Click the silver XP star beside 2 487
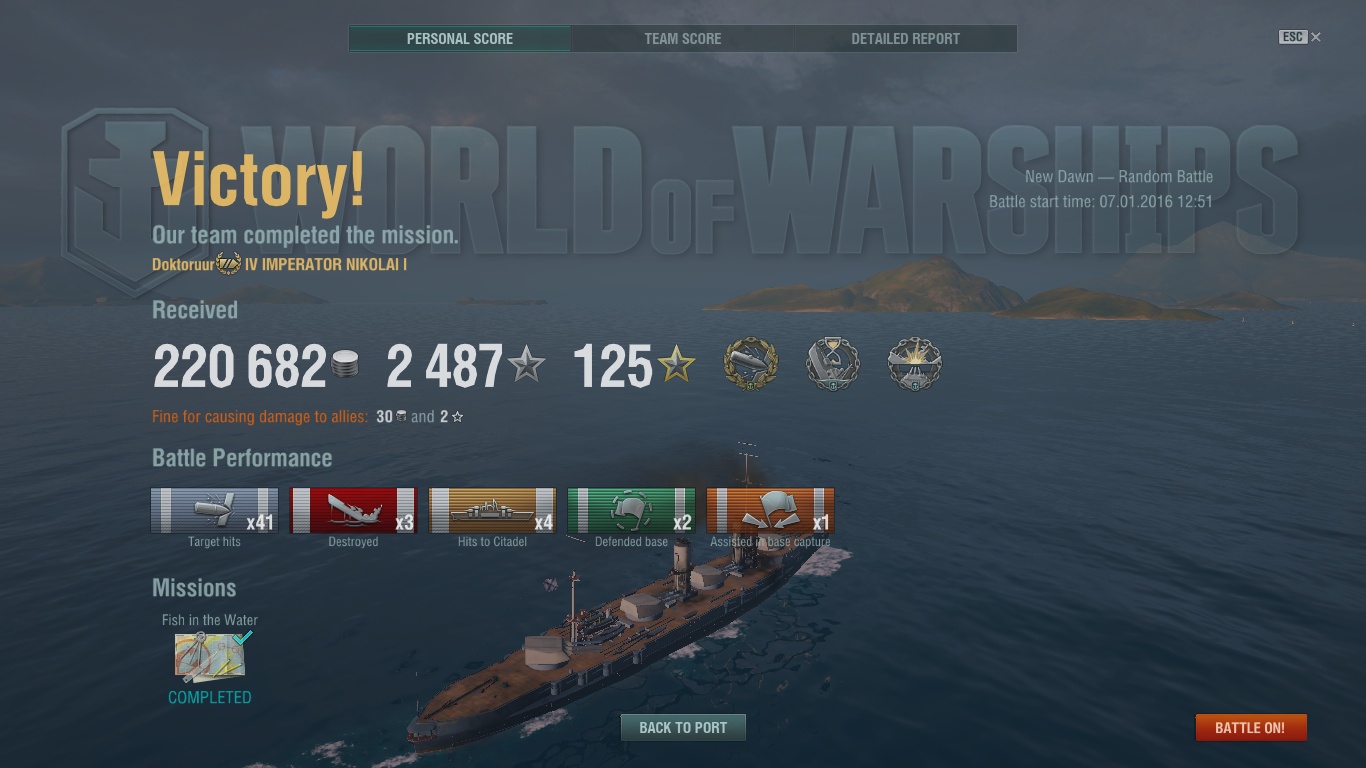This screenshot has width=1366, height=768. (526, 366)
